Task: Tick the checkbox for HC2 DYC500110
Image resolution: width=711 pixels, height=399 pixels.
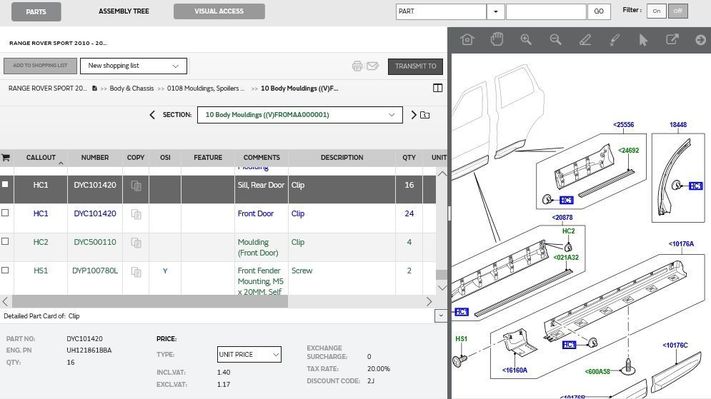Action: tap(5, 242)
